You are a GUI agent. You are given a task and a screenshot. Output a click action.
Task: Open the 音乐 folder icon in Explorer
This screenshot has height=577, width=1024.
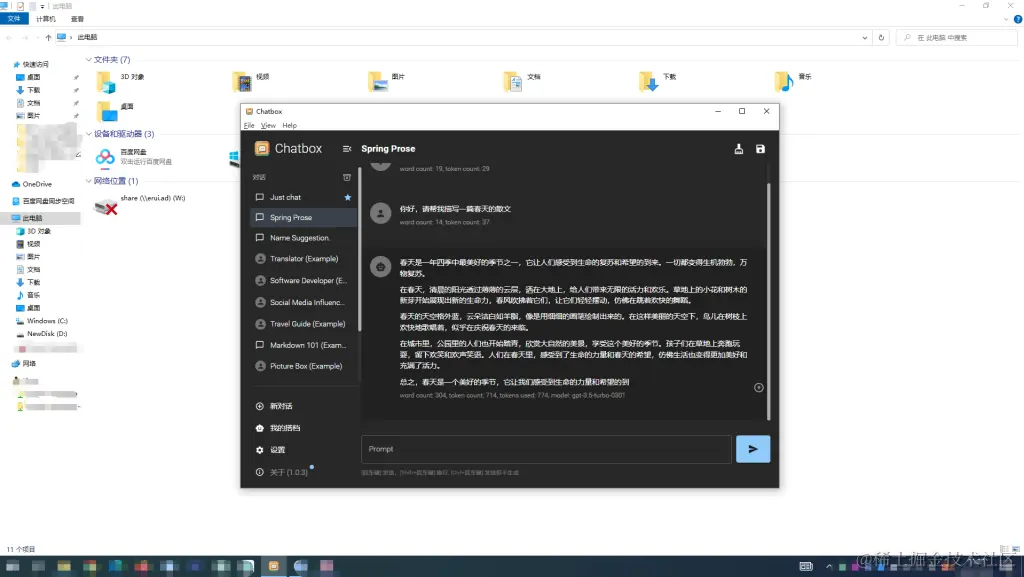click(784, 82)
